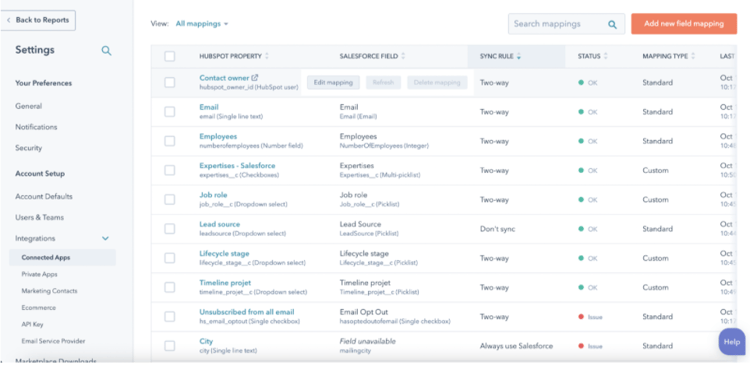Check the Lifecycle stage row checkbox
The width and height of the screenshot is (750, 369).
[x=170, y=258]
